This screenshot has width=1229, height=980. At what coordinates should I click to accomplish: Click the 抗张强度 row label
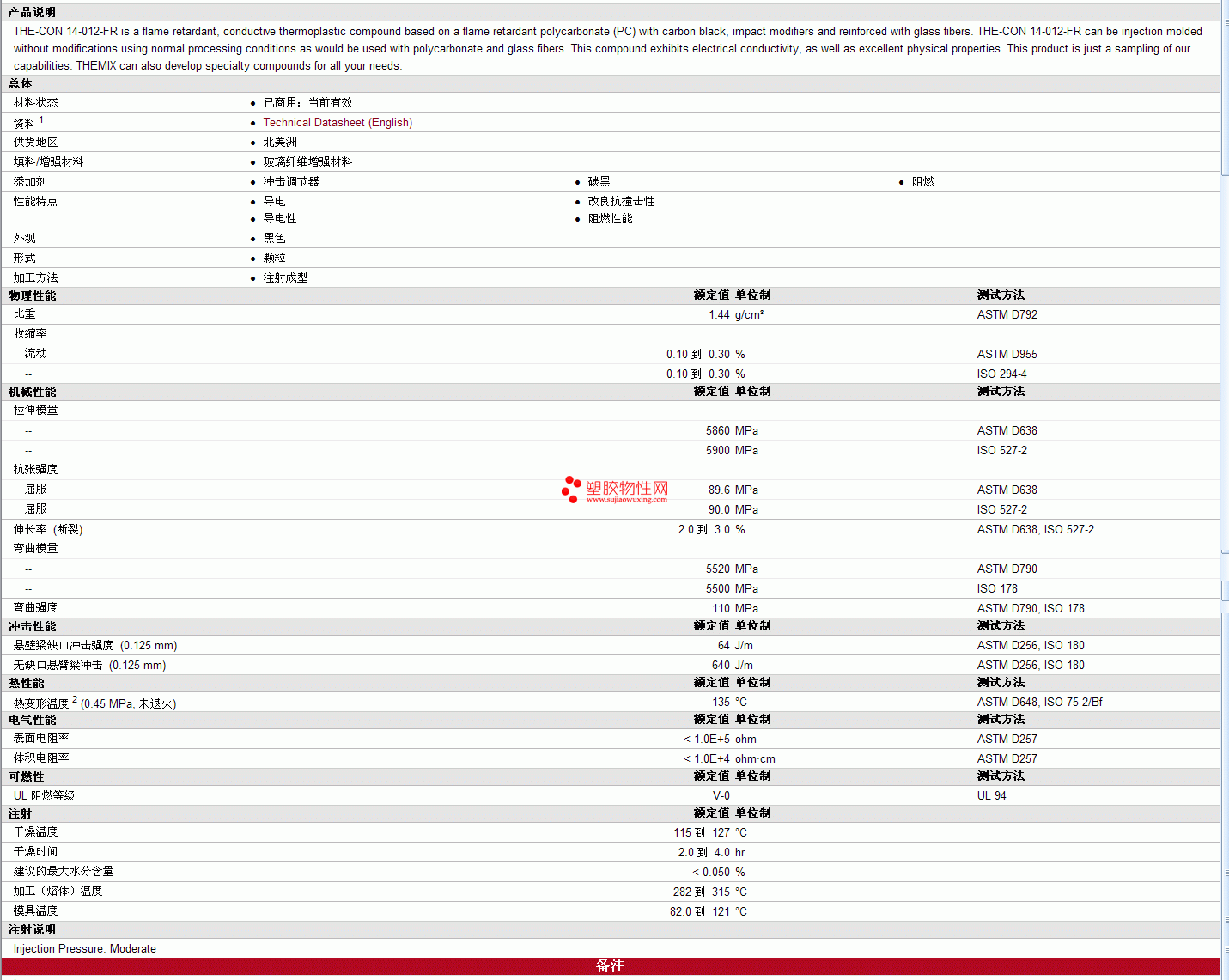pos(35,469)
